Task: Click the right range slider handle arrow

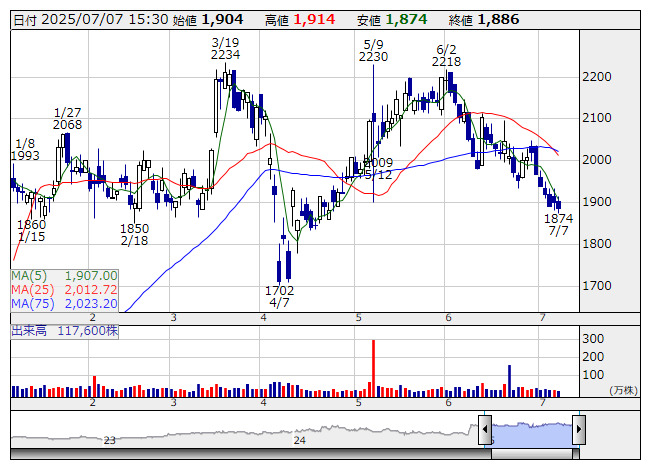Action: pyautogui.click(x=579, y=429)
